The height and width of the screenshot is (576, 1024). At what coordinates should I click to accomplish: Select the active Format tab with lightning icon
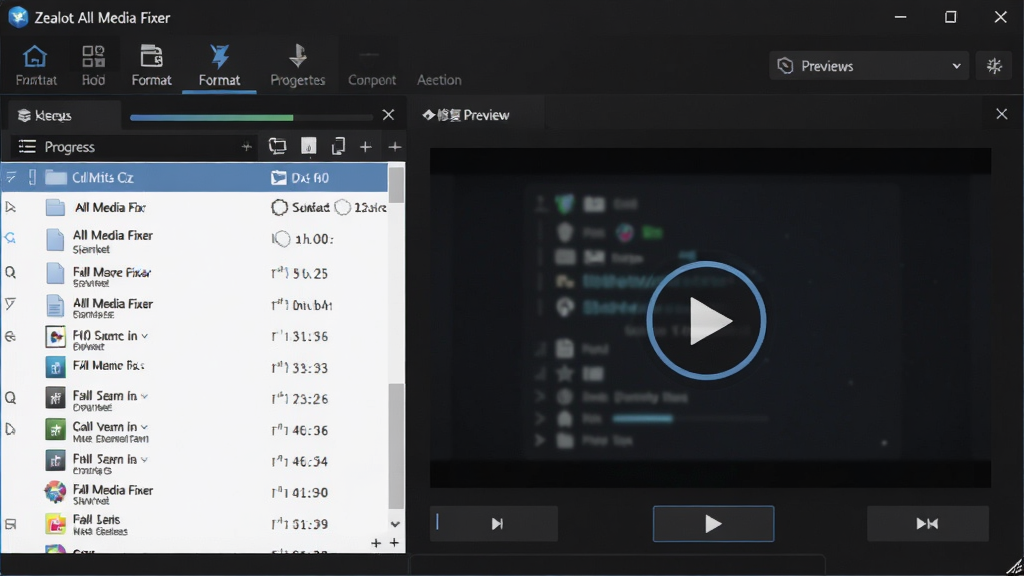[219, 65]
